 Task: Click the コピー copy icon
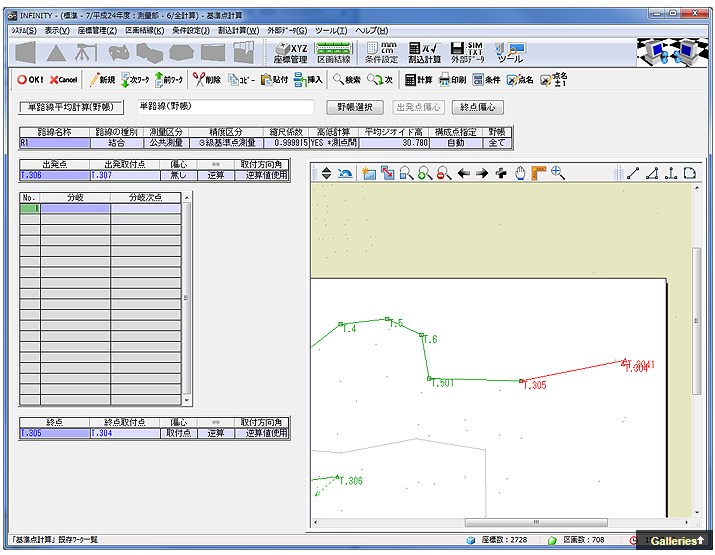pos(242,80)
